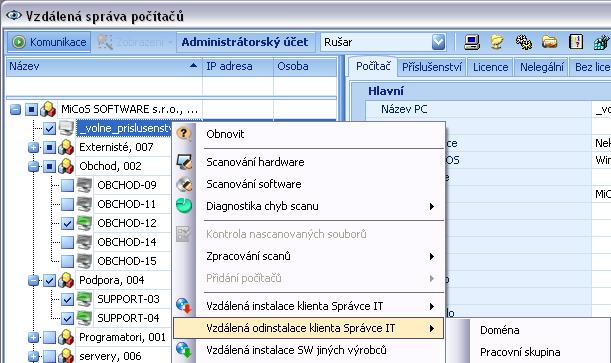The height and width of the screenshot is (363, 611).
Task: Toggle the Obchod, 002 checkbox
Action: 49,167
